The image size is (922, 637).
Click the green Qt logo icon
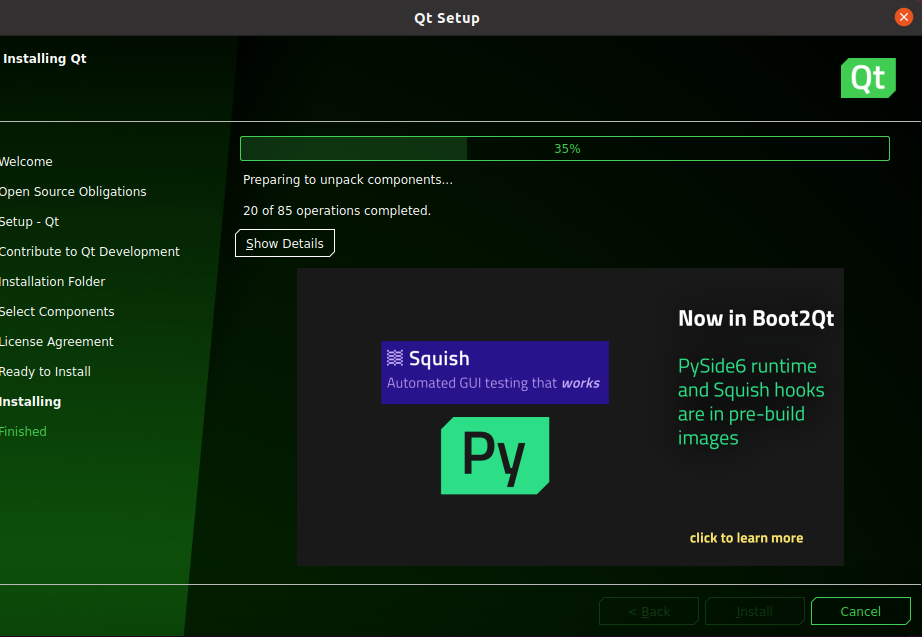click(x=867, y=77)
